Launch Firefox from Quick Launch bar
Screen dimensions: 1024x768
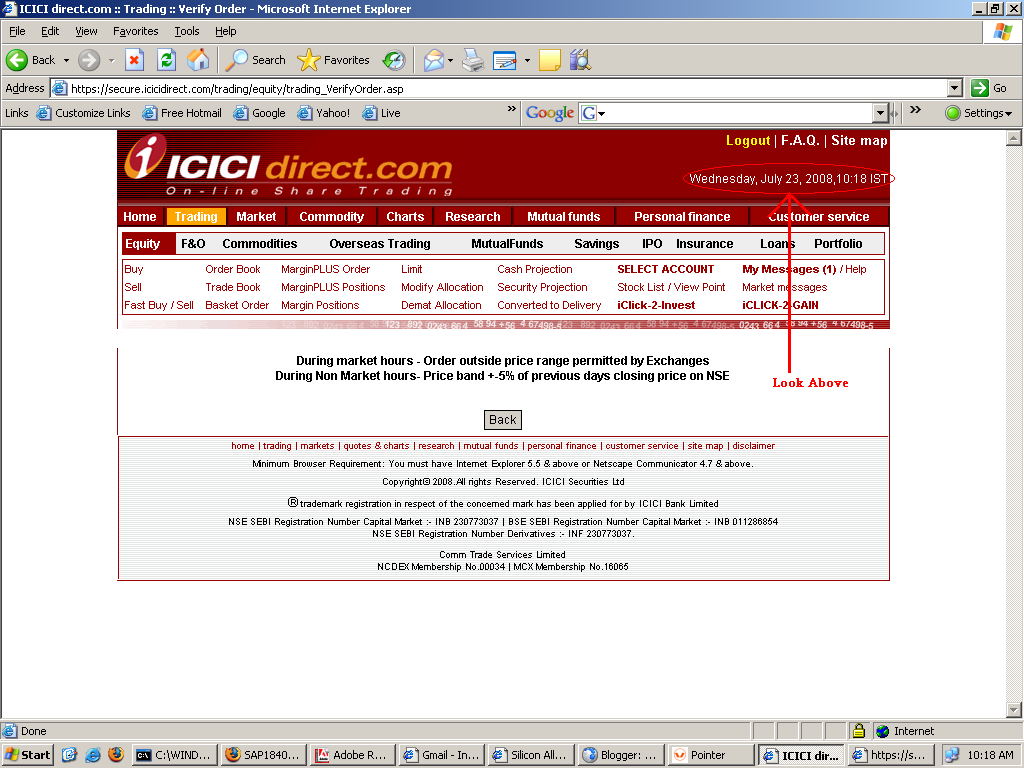[116, 754]
